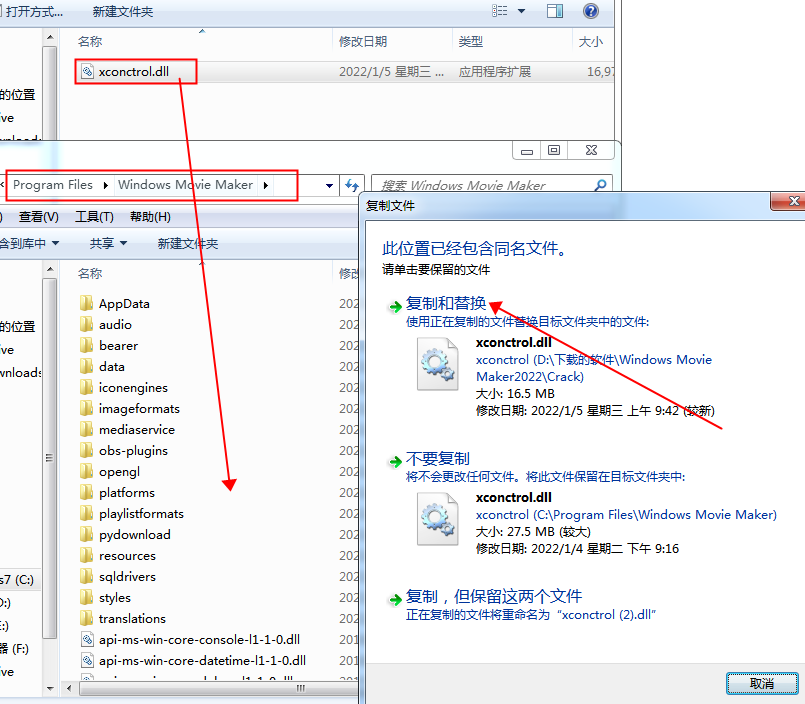Click Windows Movie Maker breadcrumb segment
Screen dimensions: 805x704
[x=185, y=185]
